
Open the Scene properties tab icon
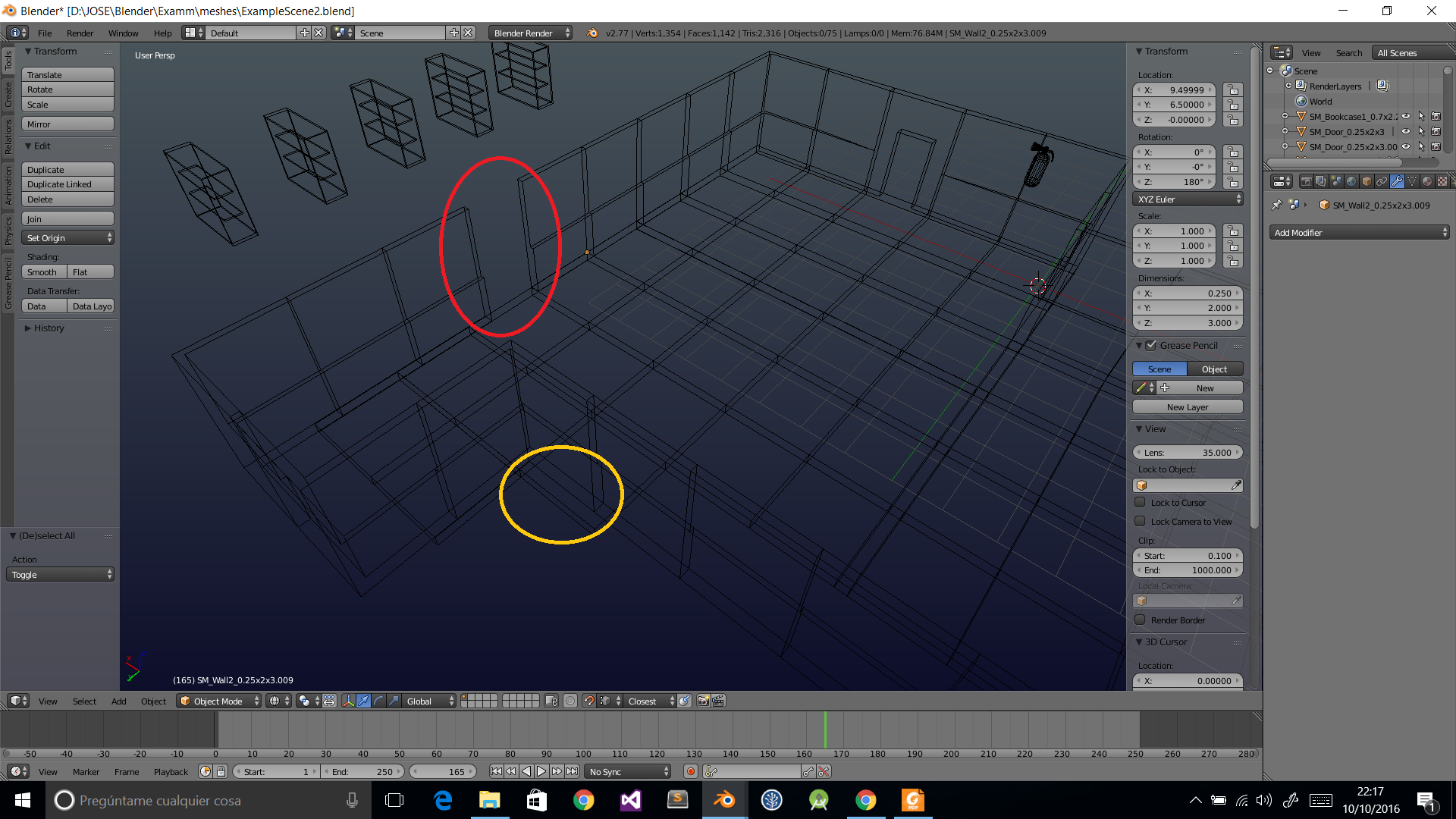(1336, 181)
